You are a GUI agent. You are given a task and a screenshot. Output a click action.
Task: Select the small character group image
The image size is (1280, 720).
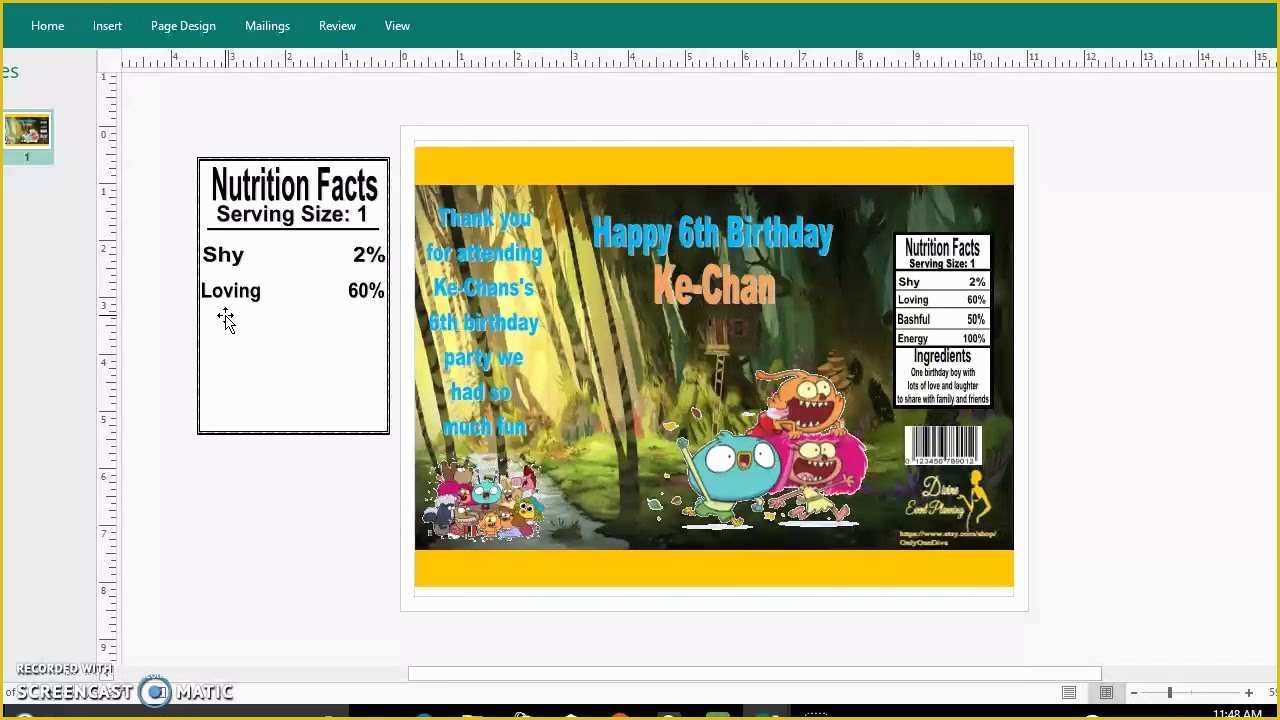click(483, 502)
